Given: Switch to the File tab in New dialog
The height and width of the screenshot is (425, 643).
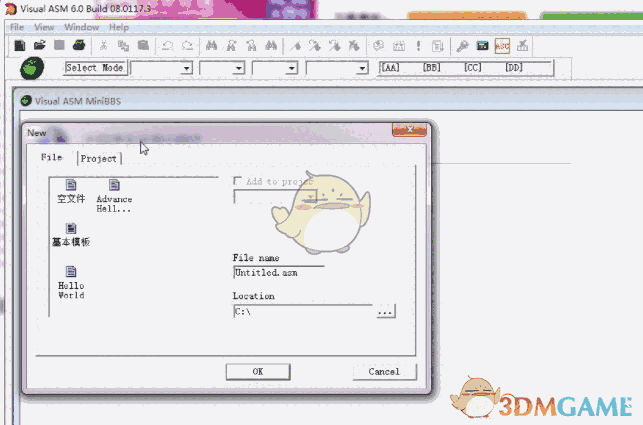Looking at the screenshot, I should point(52,158).
